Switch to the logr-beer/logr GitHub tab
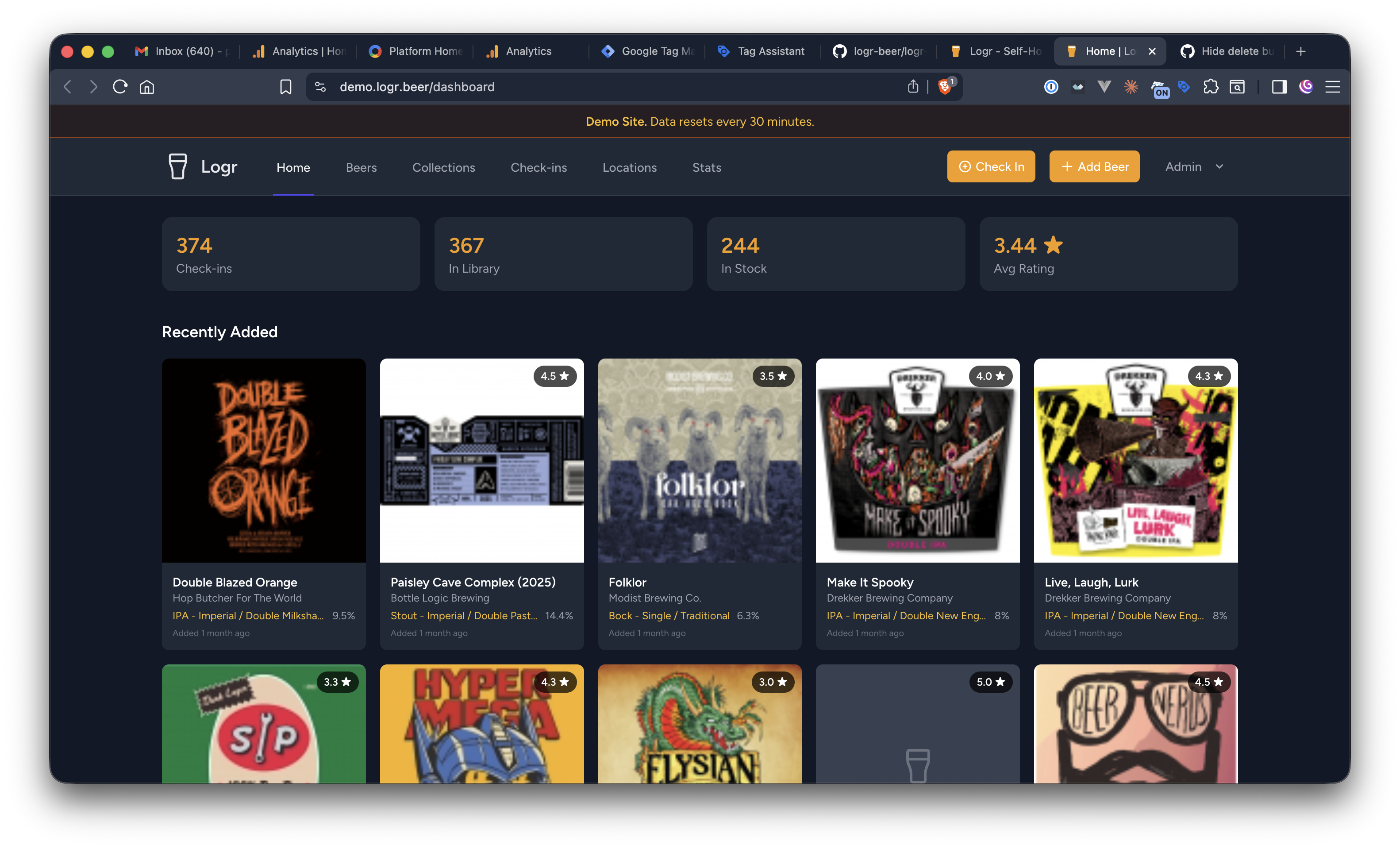The height and width of the screenshot is (849, 1400). click(880, 51)
